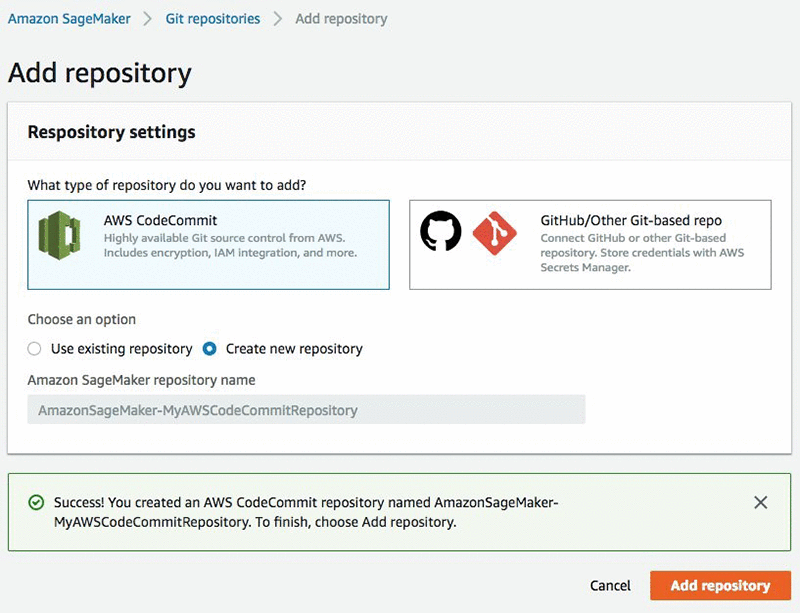Open Git repositories breadcrumb link
The width and height of the screenshot is (800, 613).
tap(212, 18)
